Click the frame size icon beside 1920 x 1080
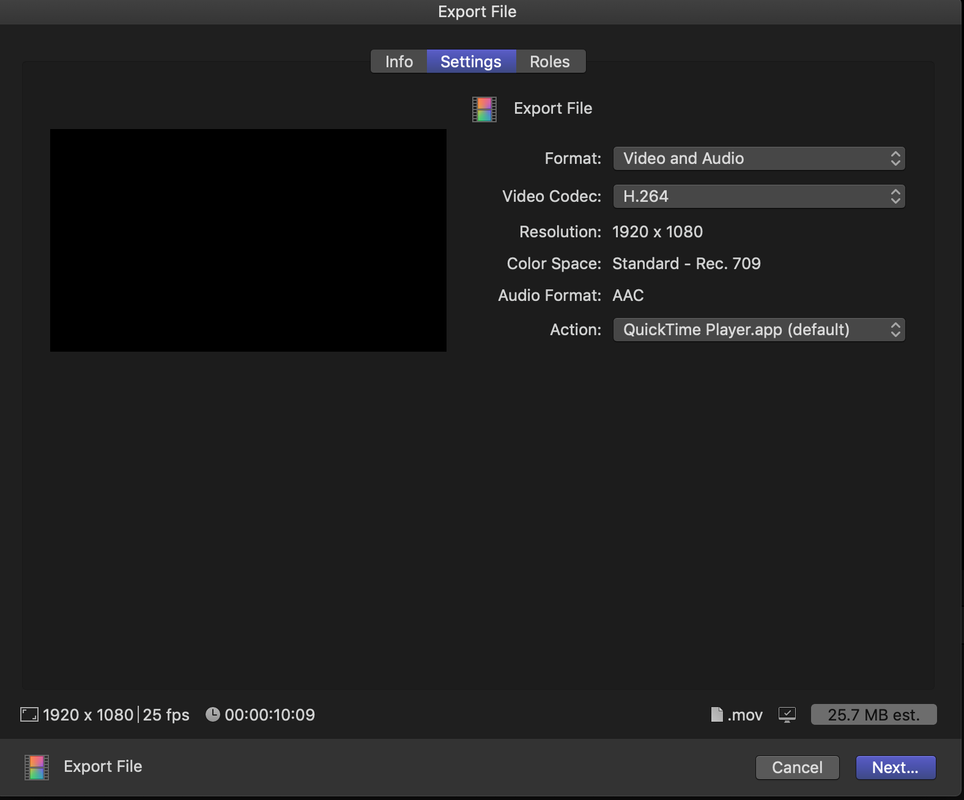This screenshot has height=800, width=964. (x=29, y=715)
